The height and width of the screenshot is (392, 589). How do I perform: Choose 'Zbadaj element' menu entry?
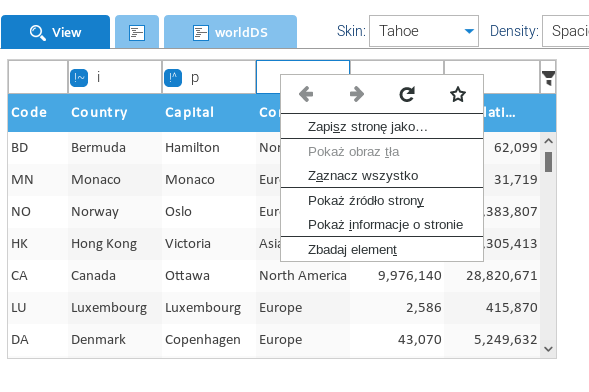click(382, 249)
